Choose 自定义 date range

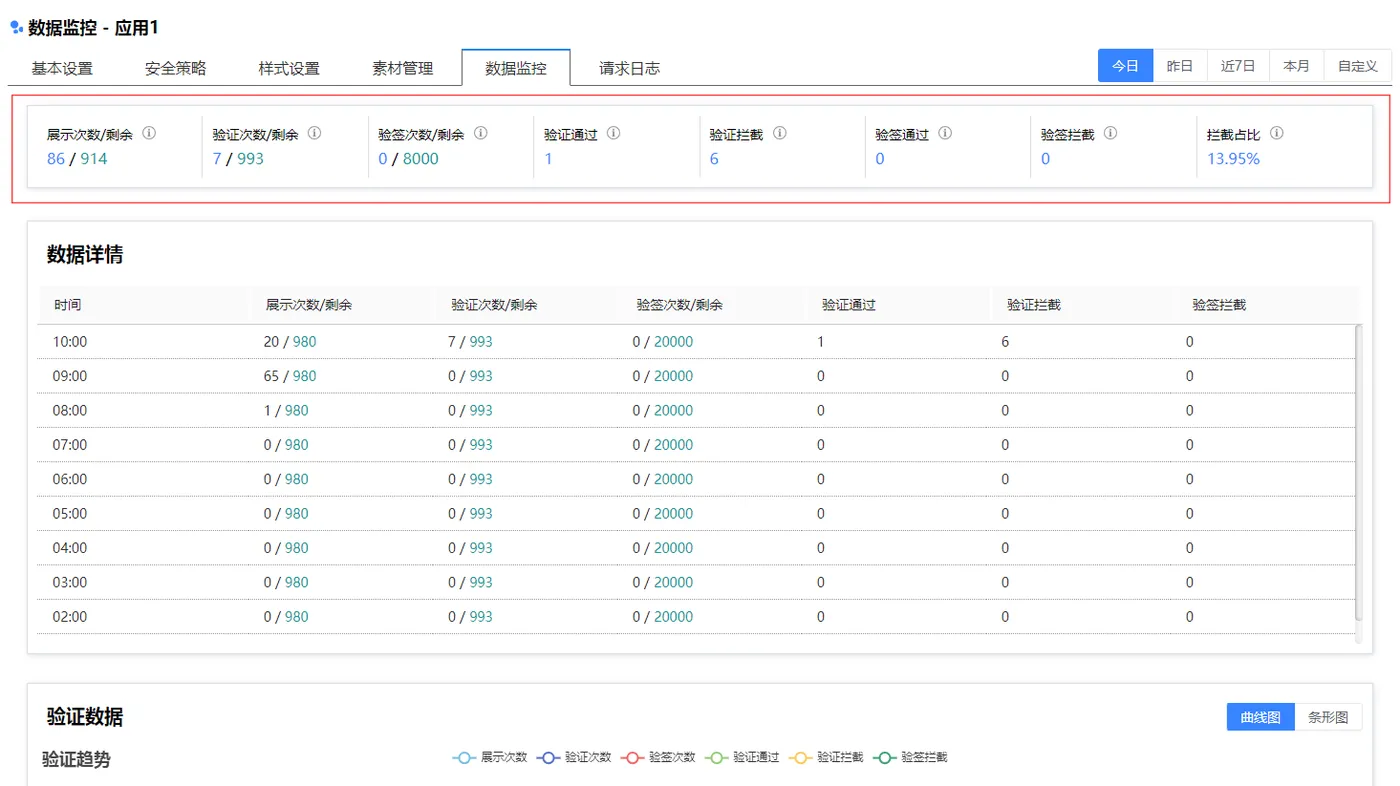[x=1357, y=66]
